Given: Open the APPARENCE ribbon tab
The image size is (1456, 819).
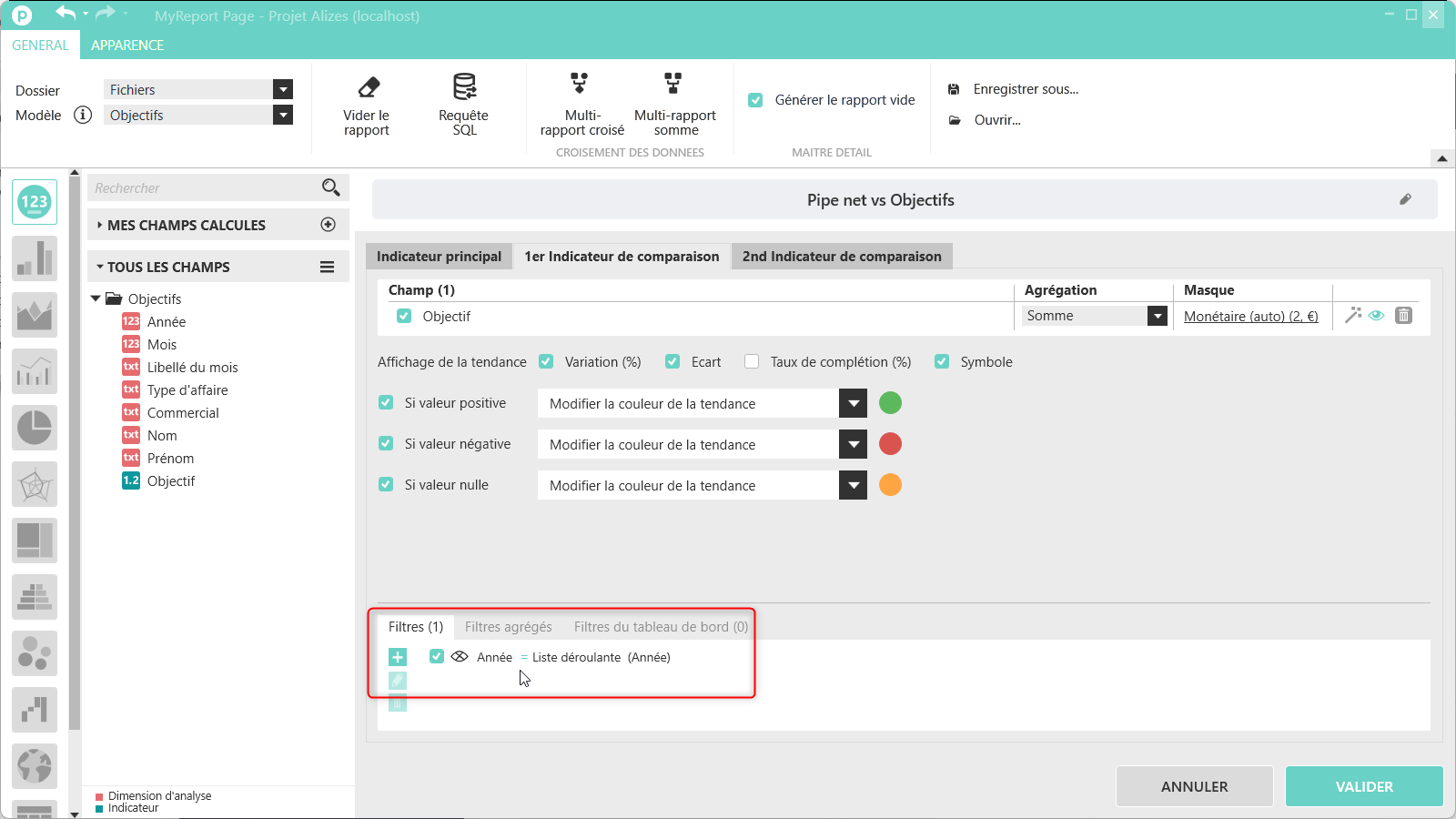Looking at the screenshot, I should pyautogui.click(x=127, y=45).
